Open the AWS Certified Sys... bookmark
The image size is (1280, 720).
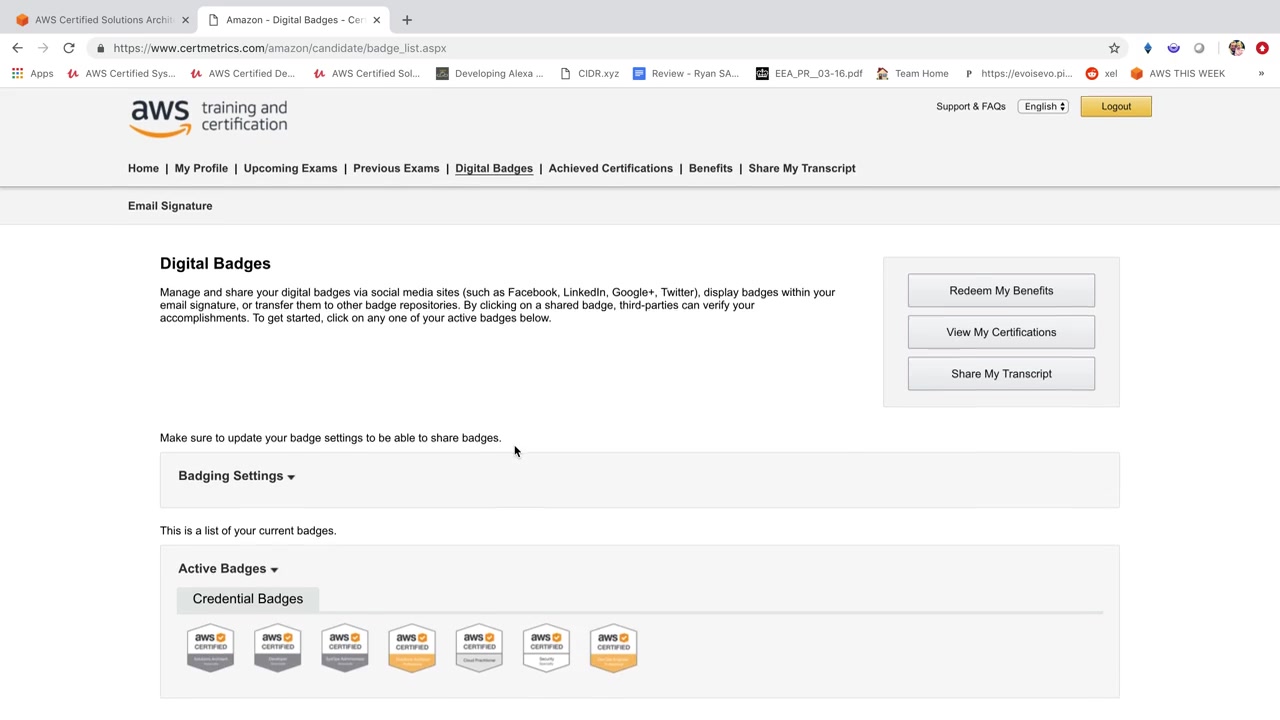coord(121,73)
